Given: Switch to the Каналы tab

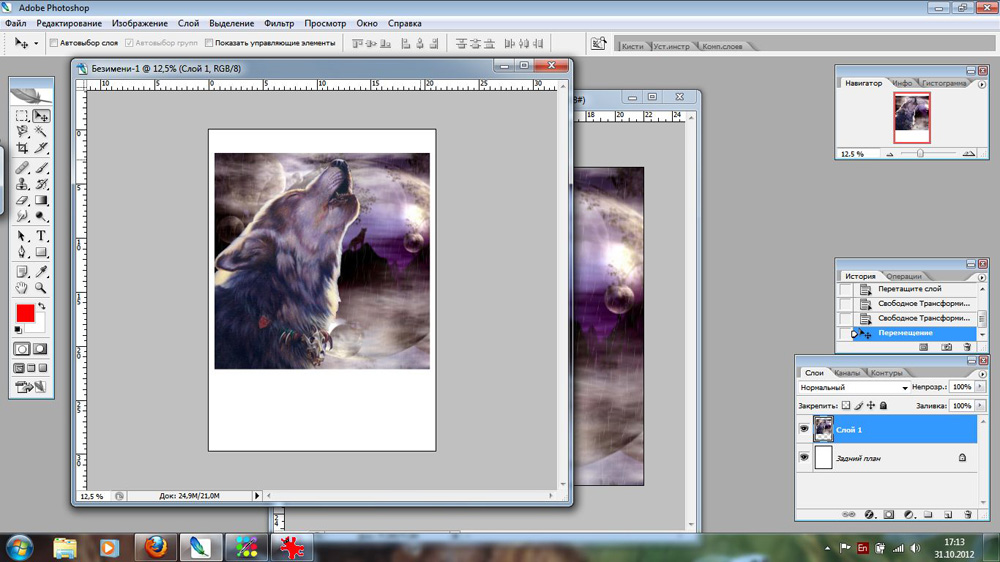Looking at the screenshot, I should click(847, 373).
